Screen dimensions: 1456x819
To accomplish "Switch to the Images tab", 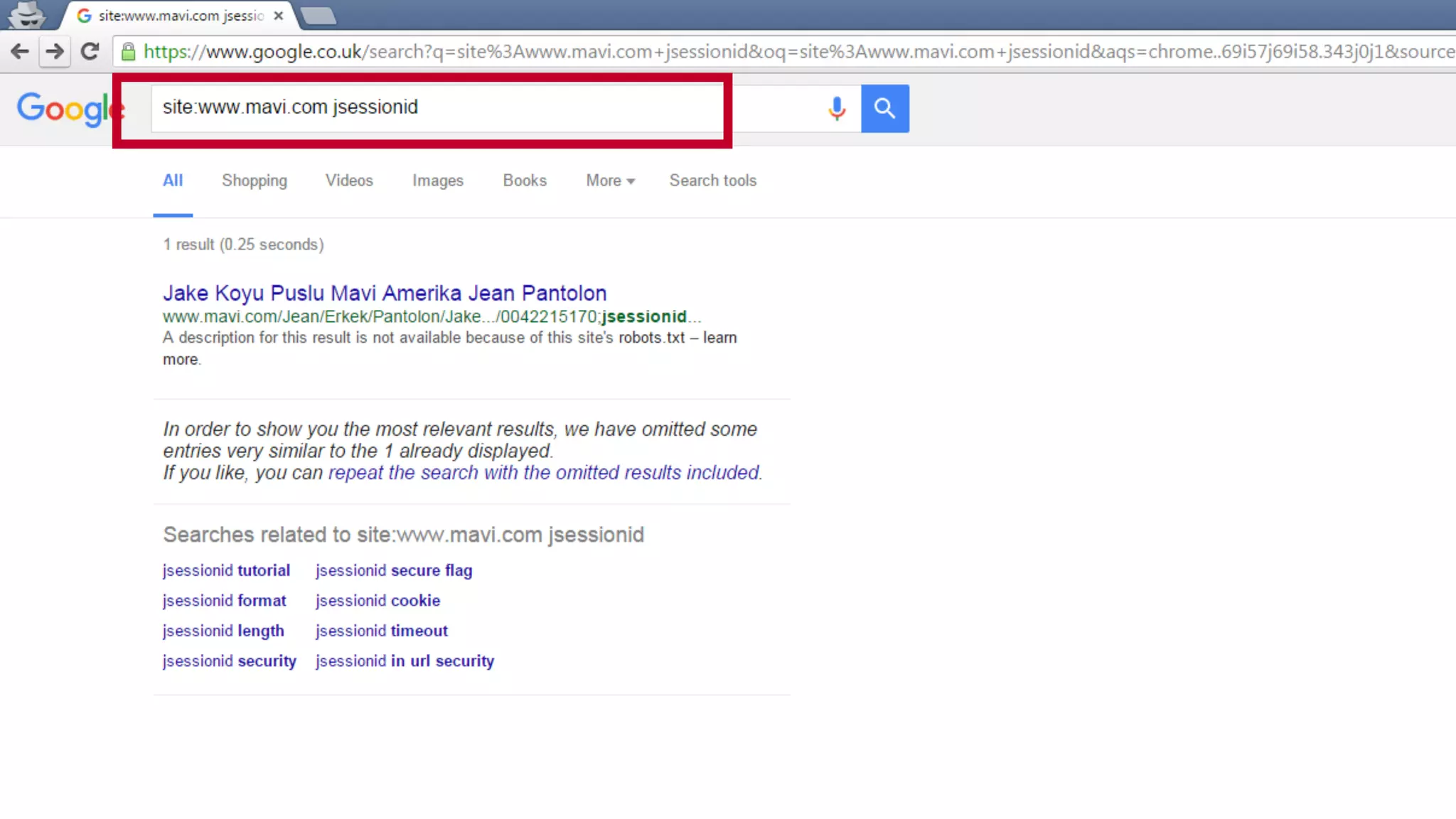I will pyautogui.click(x=437, y=181).
